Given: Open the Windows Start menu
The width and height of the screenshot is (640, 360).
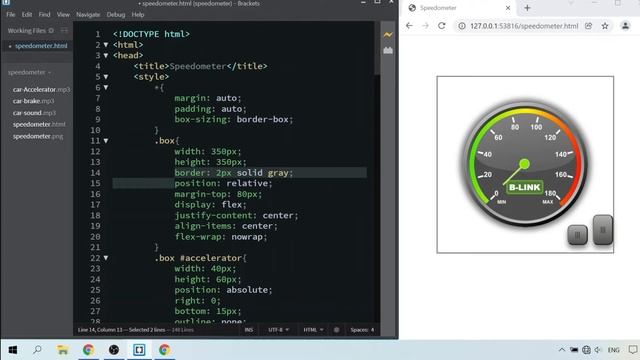Looking at the screenshot, I should tap(13, 350).
